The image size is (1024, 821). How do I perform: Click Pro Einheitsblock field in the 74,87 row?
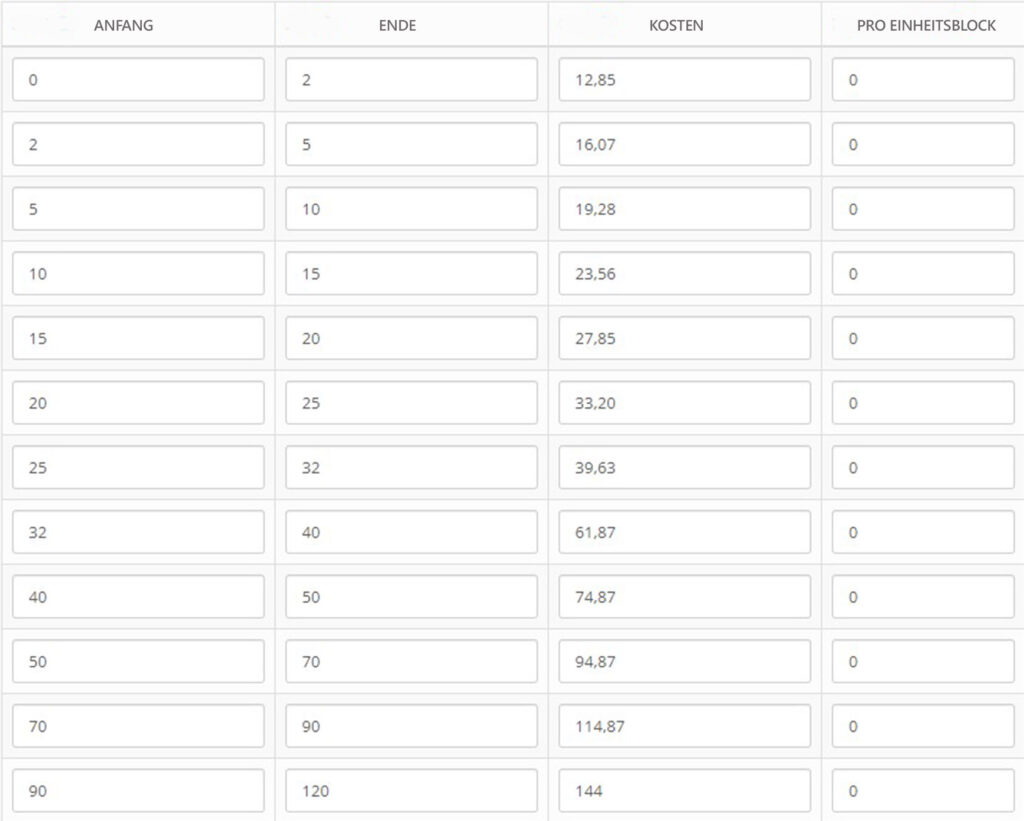pyautogui.click(x=923, y=597)
